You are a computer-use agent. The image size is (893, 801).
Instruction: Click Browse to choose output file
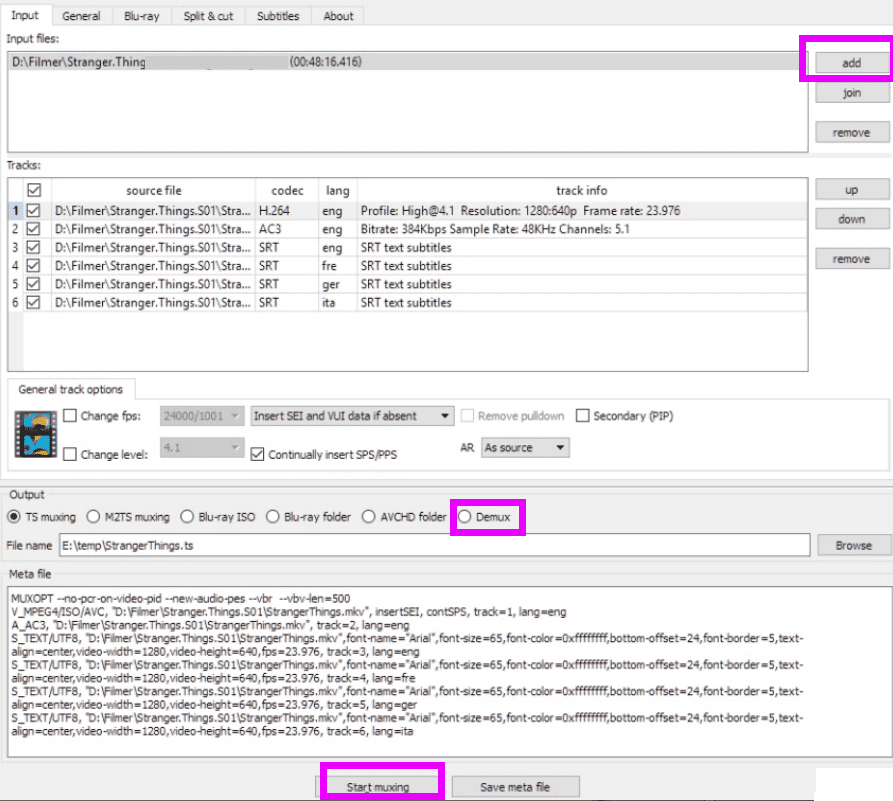(852, 546)
